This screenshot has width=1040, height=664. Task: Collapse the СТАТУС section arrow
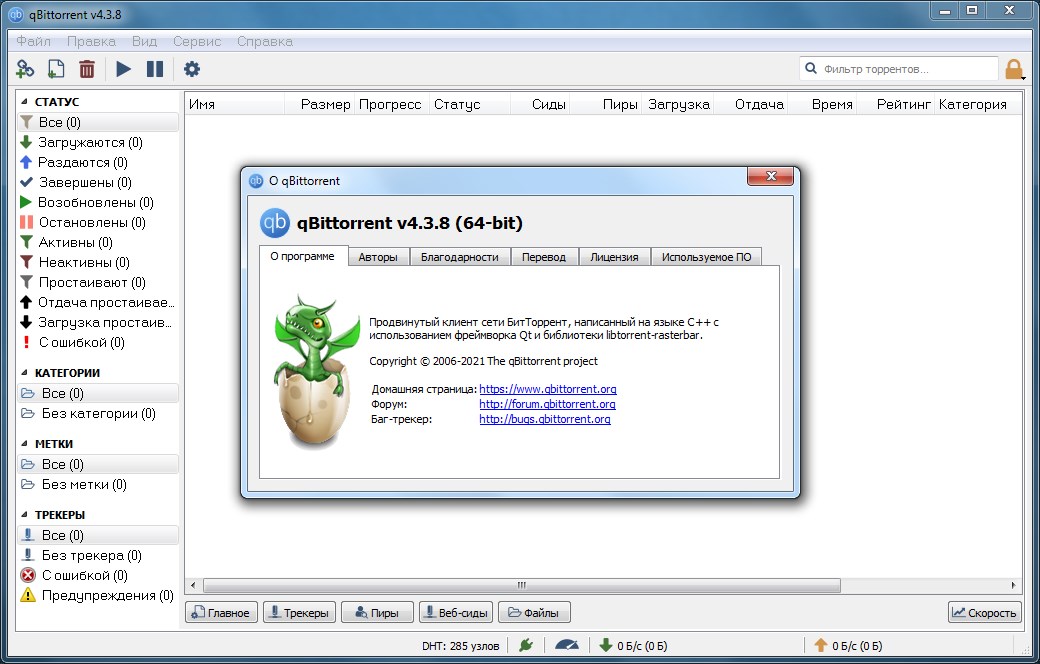pyautogui.click(x=25, y=102)
